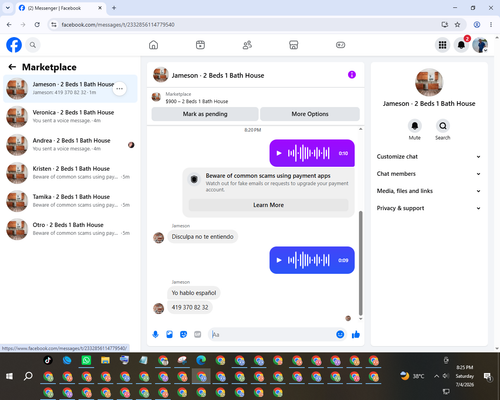Open the Facebook logo home link
The width and height of the screenshot is (500, 400).
pyautogui.click(x=14, y=45)
